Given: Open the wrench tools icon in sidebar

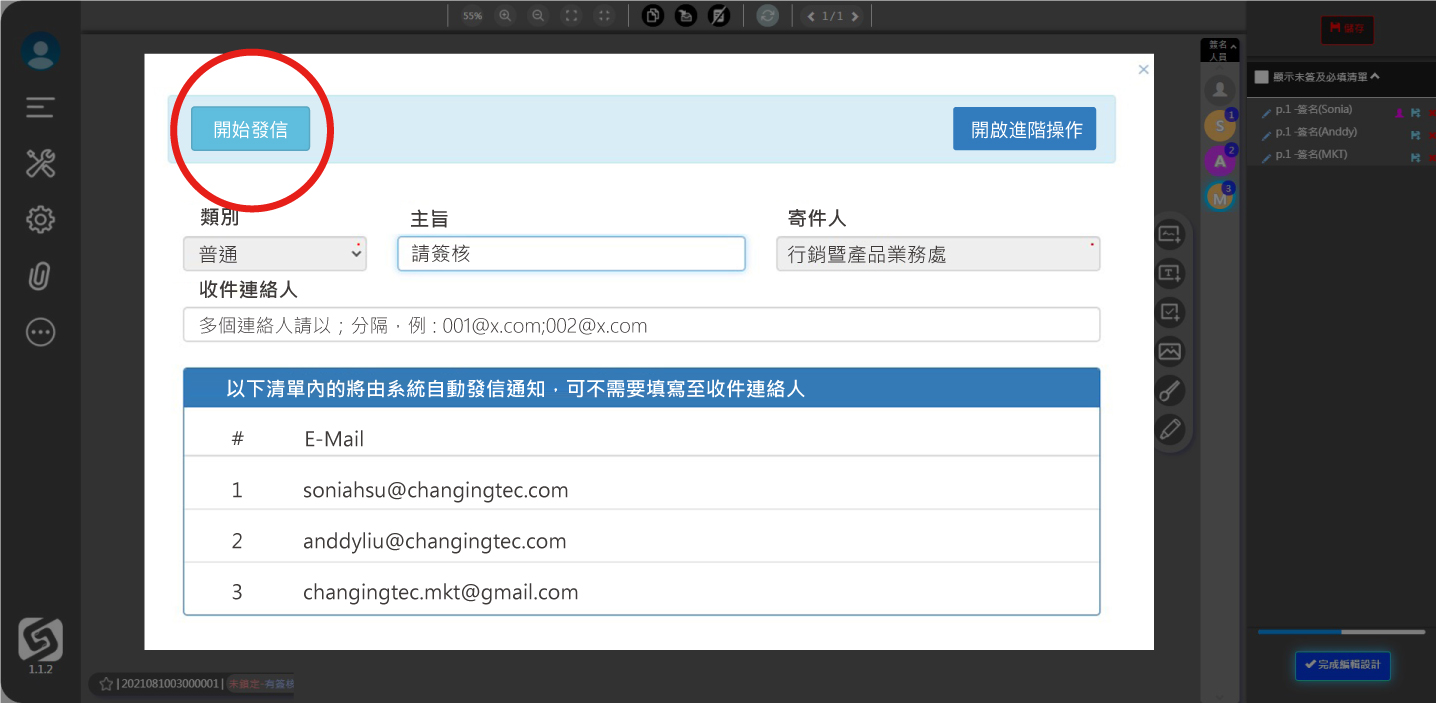Looking at the screenshot, I should point(40,163).
